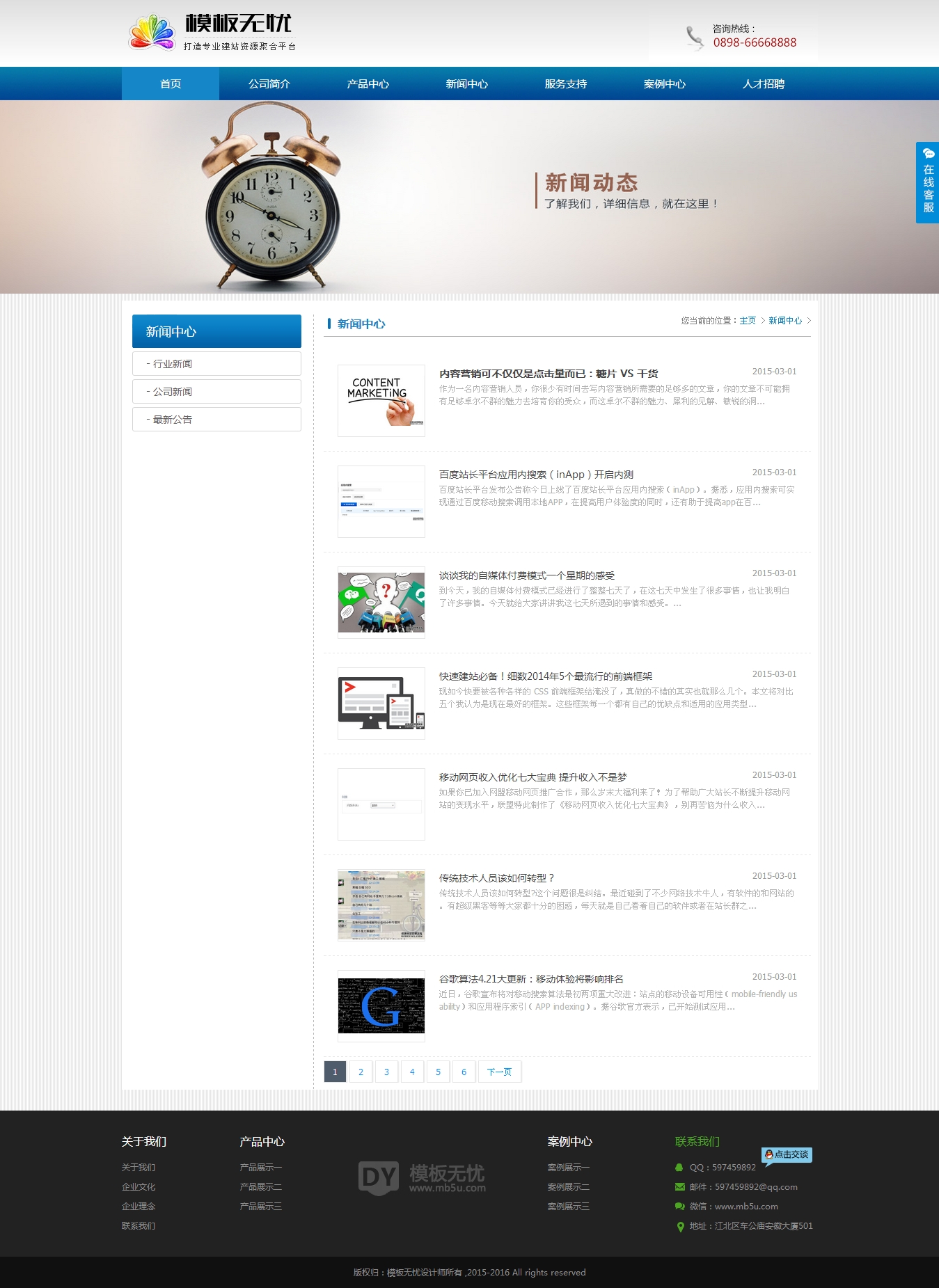
Task: Click the address location pin icon
Action: [680, 1227]
